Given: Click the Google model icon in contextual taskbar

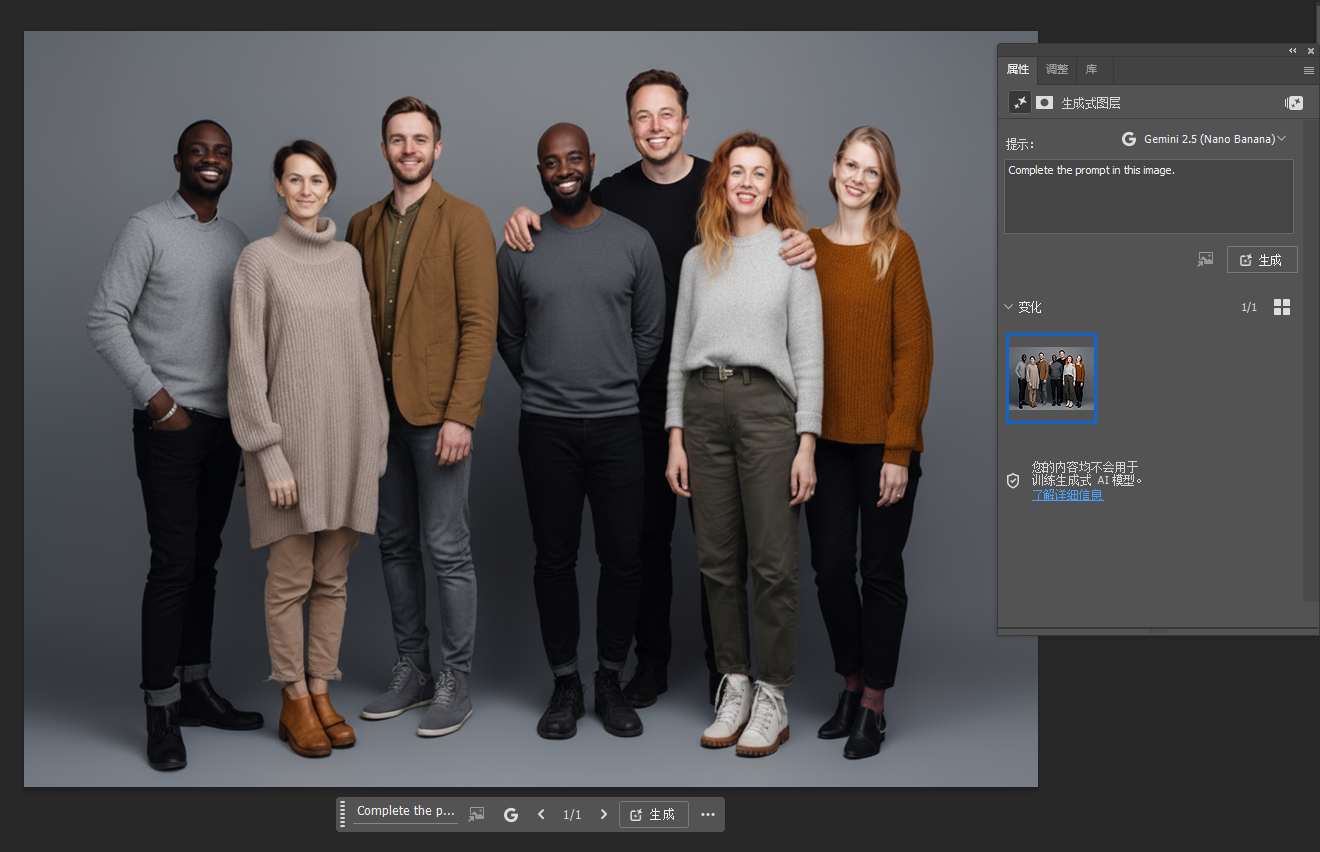Looking at the screenshot, I should click(511, 814).
